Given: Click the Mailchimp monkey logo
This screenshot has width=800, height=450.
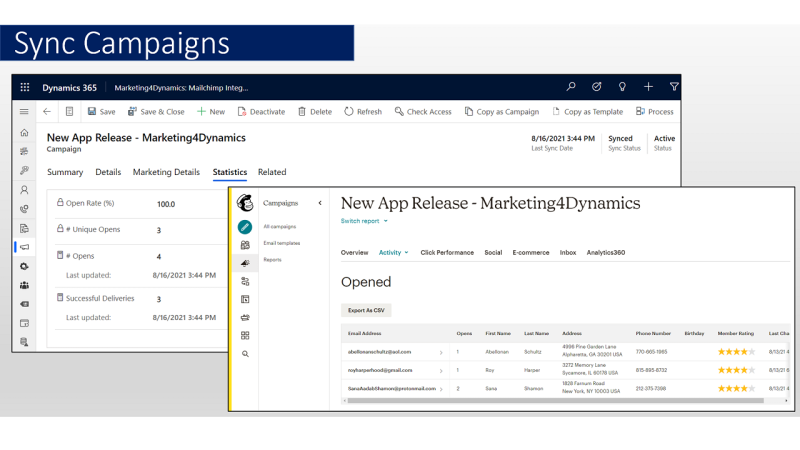Looking at the screenshot, I should [x=244, y=203].
